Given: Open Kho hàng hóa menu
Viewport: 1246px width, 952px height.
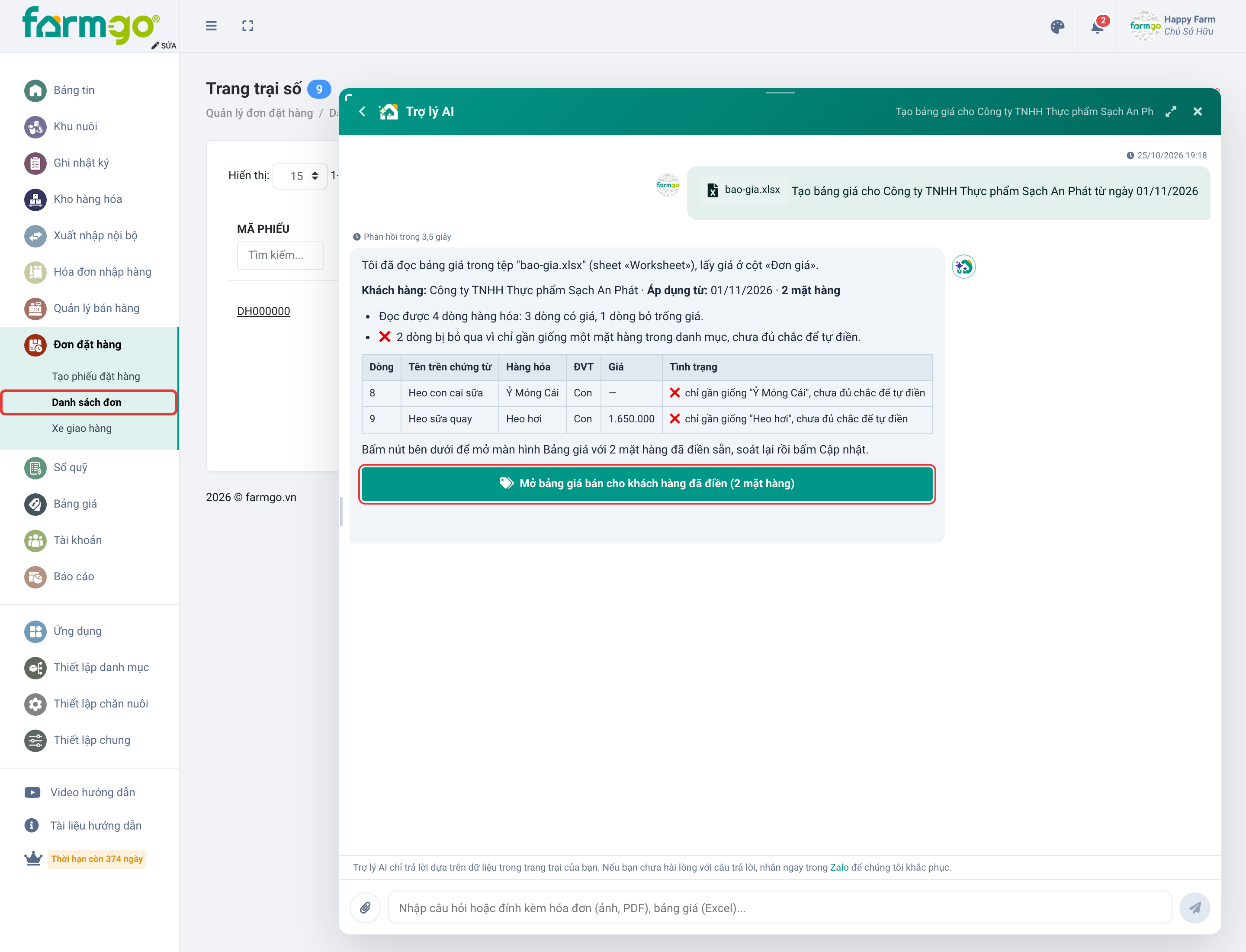Looking at the screenshot, I should 88,199.
